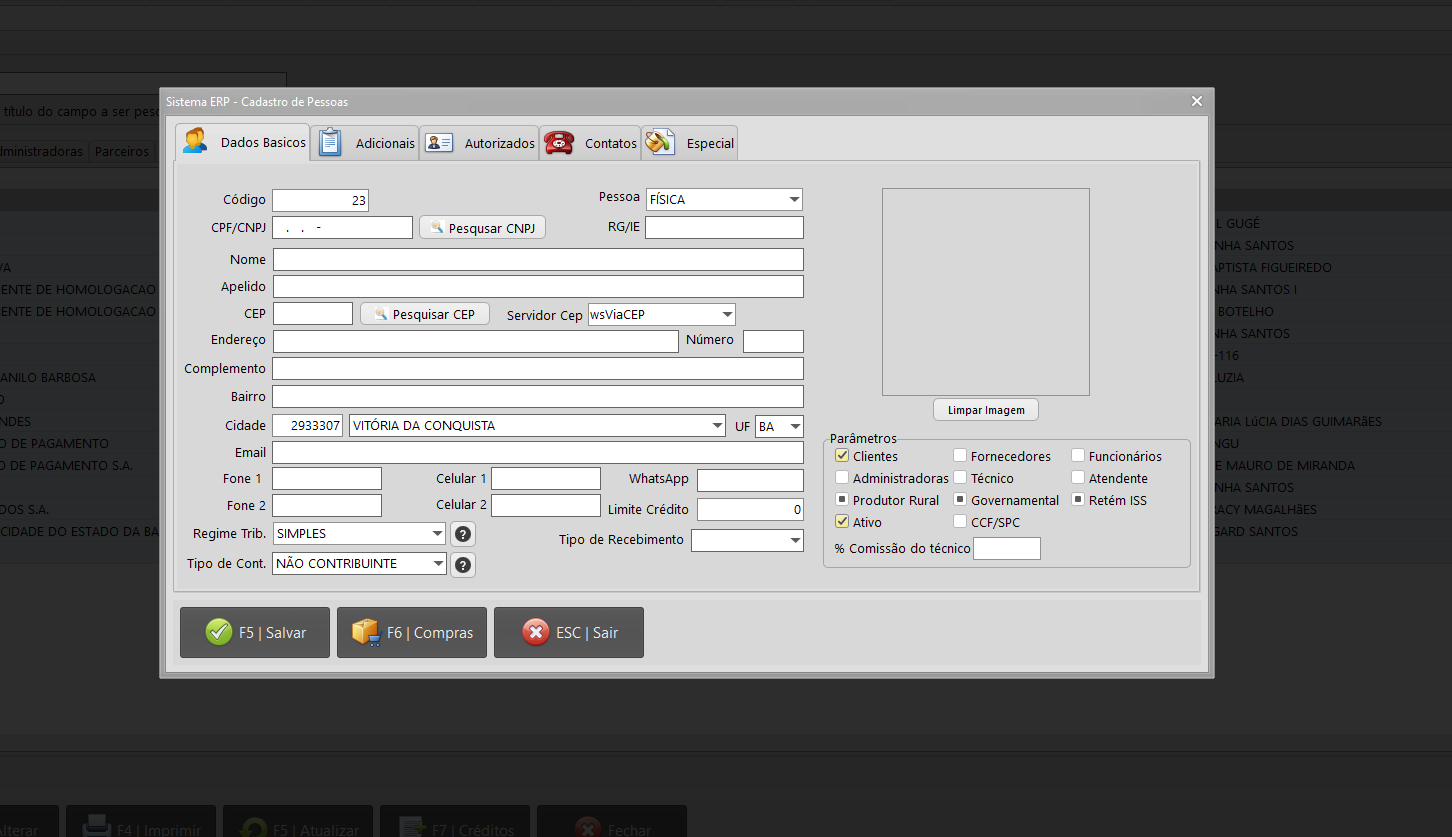Image resolution: width=1452 pixels, height=837 pixels.
Task: Switch to the Dados Basicos tab
Action: [243, 143]
